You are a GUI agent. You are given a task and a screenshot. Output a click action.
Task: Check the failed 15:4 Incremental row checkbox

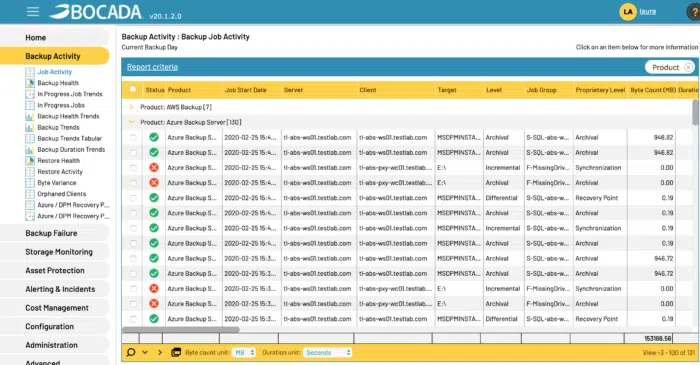point(133,168)
